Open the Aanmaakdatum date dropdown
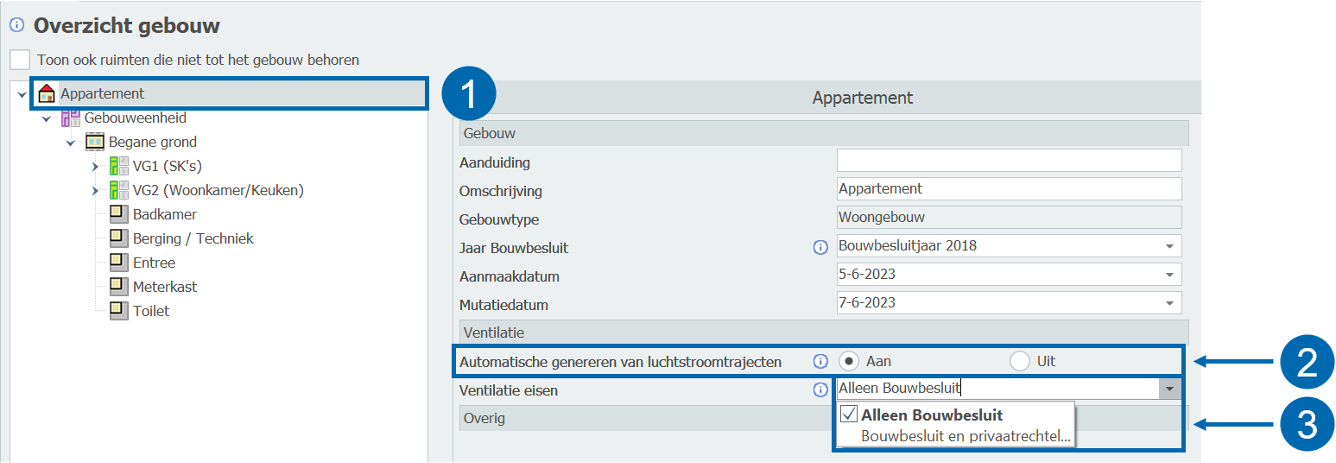The height and width of the screenshot is (463, 1336). coord(1169,275)
